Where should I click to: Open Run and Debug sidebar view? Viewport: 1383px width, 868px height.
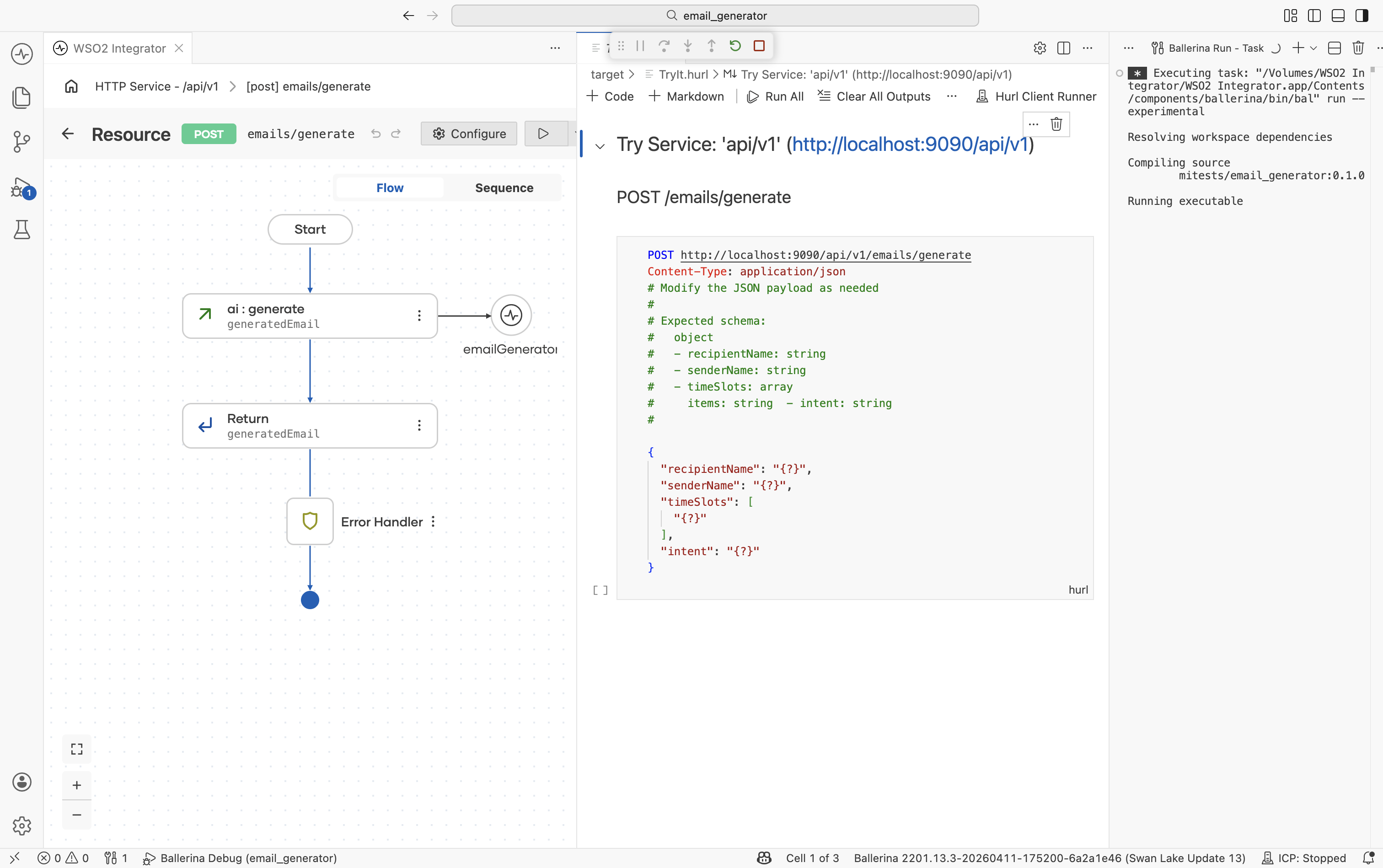click(22, 187)
